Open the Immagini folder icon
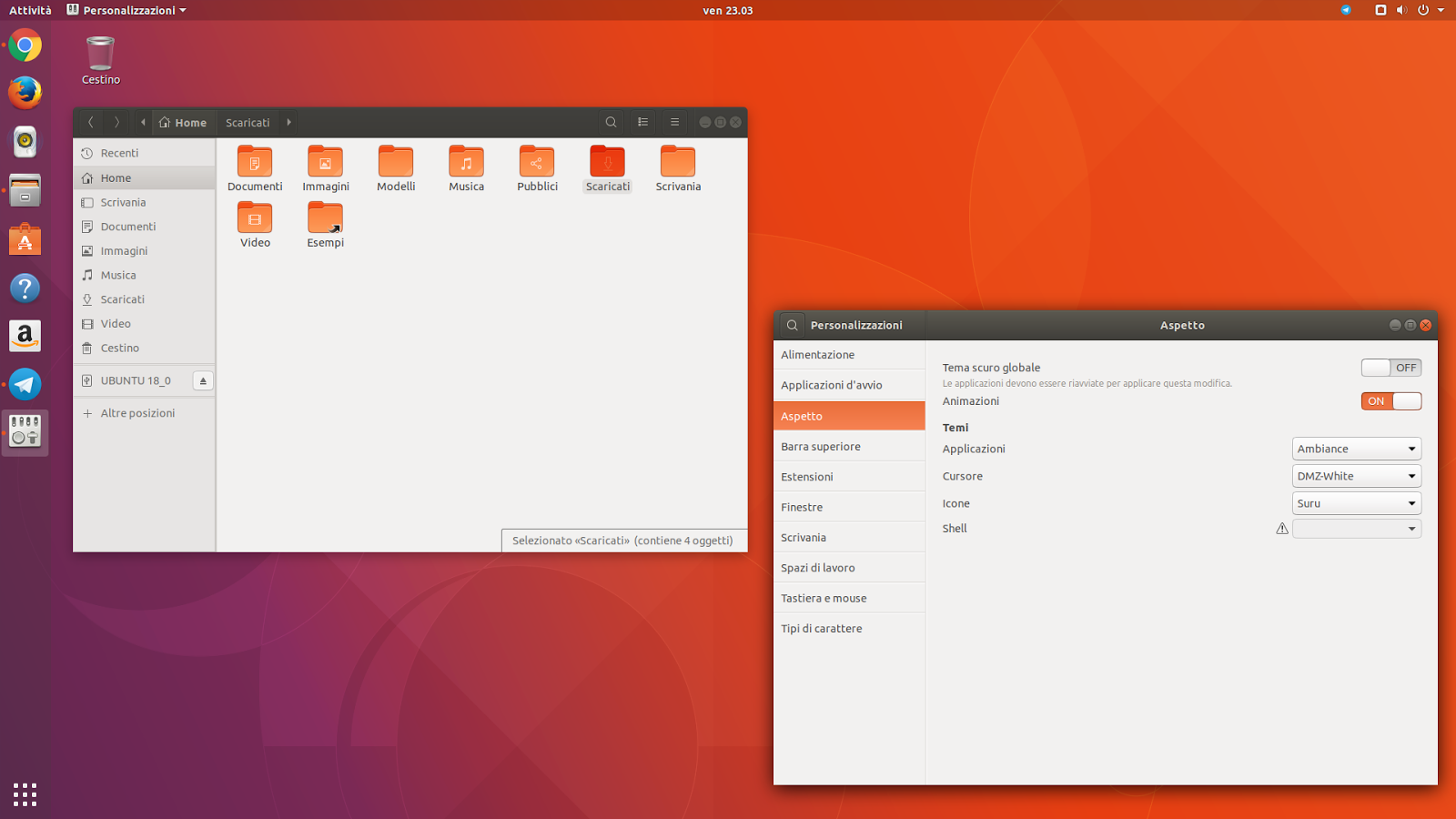This screenshot has width=1456, height=819. pos(325,161)
